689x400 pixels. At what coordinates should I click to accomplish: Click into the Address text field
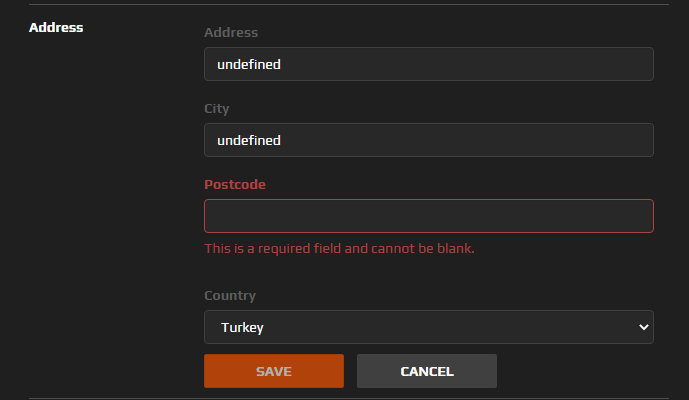[x=428, y=64]
